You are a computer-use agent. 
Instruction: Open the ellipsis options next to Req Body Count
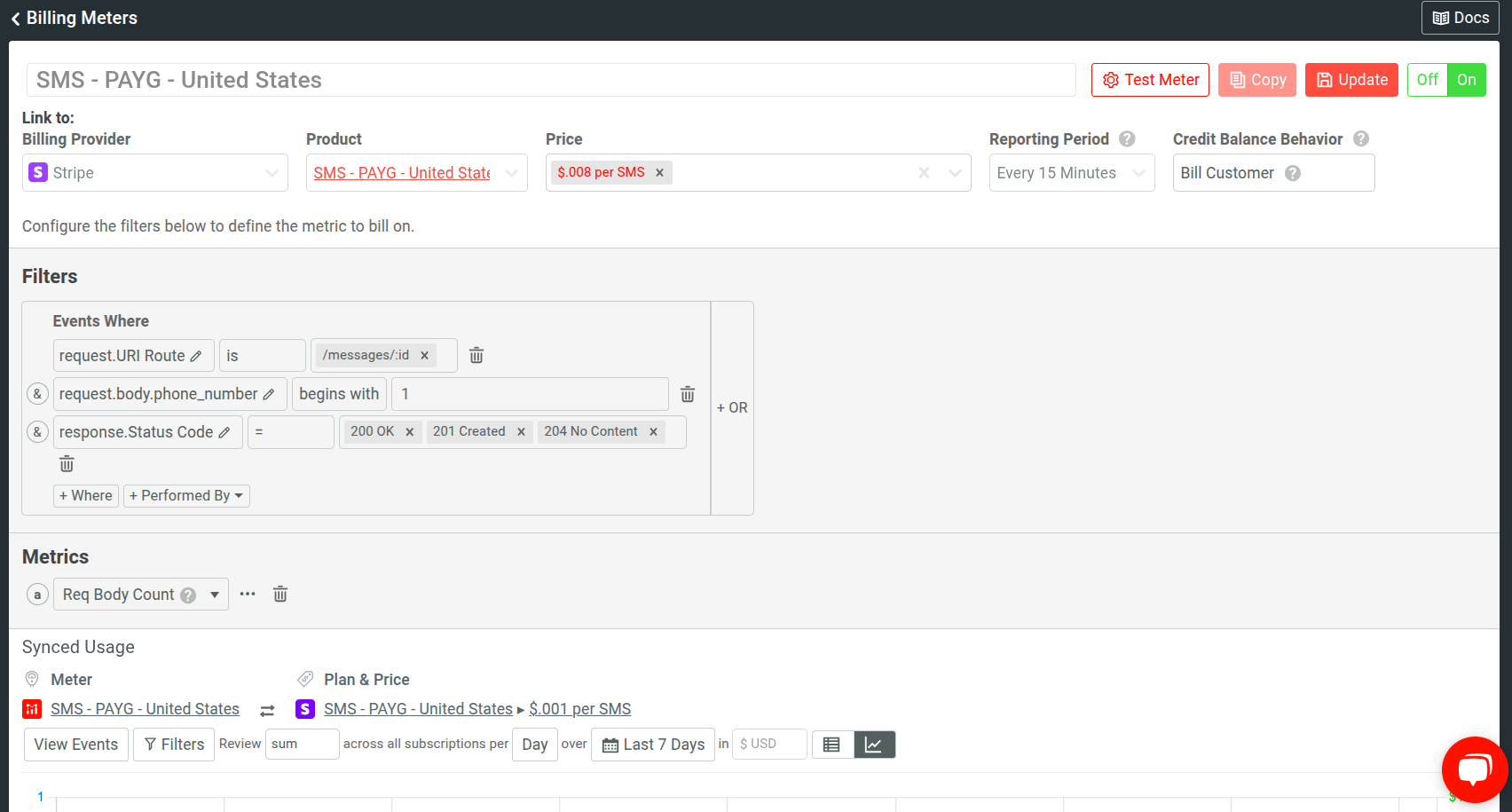pyautogui.click(x=247, y=594)
